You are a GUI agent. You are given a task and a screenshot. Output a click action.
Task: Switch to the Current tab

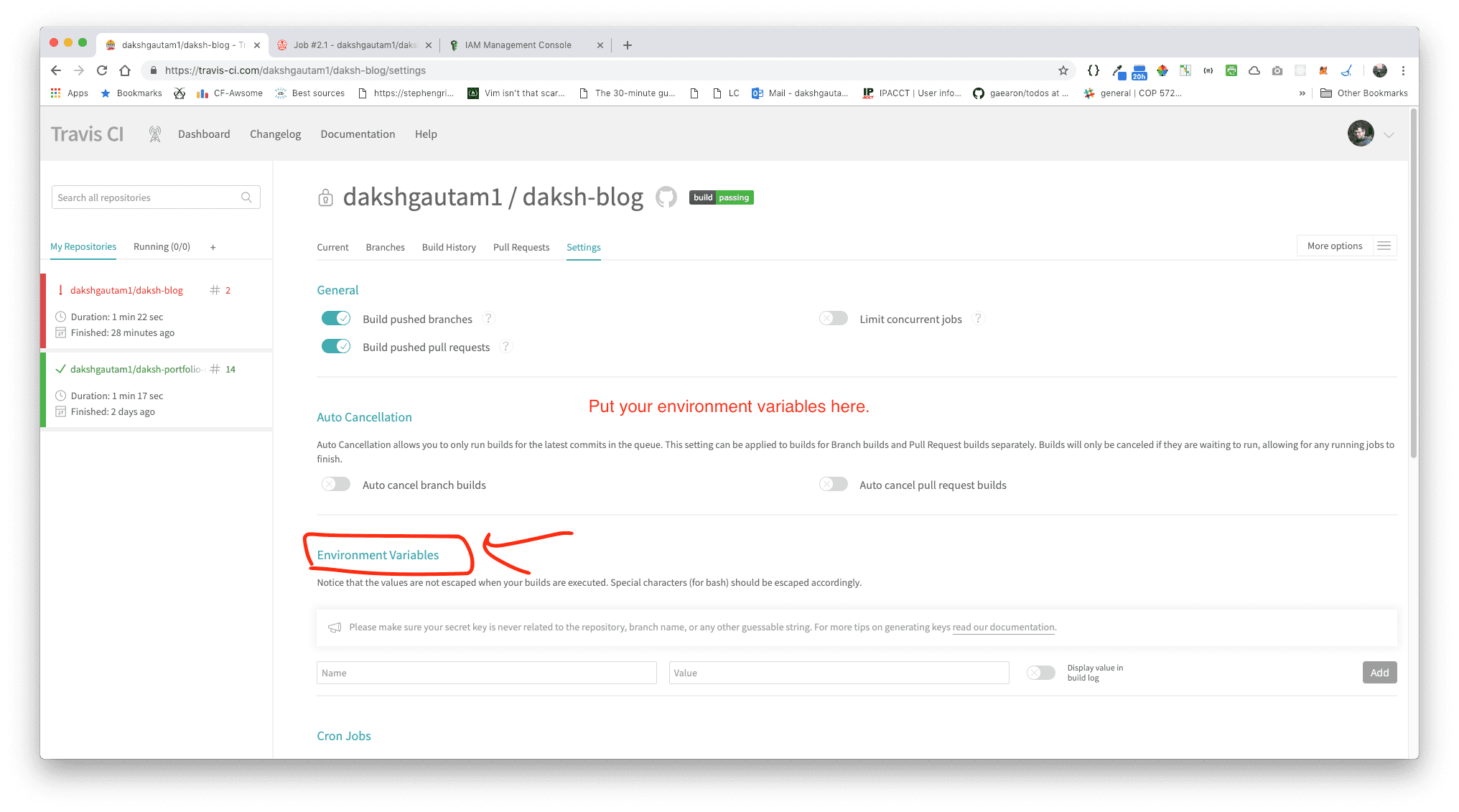click(x=332, y=248)
